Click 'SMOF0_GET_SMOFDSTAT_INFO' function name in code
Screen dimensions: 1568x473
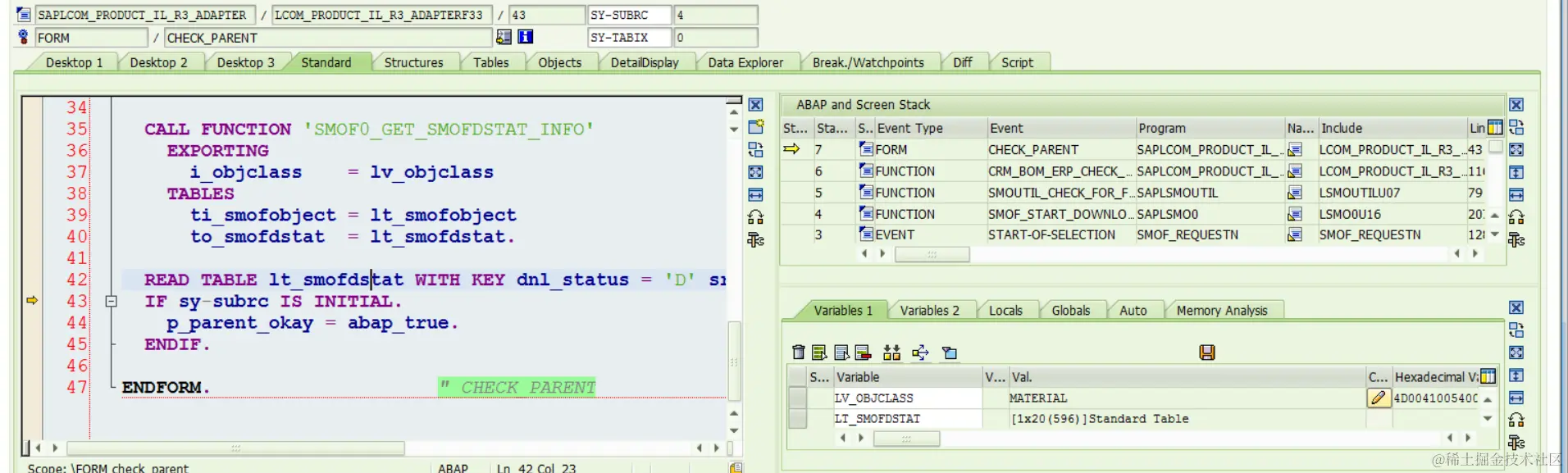[x=449, y=129]
